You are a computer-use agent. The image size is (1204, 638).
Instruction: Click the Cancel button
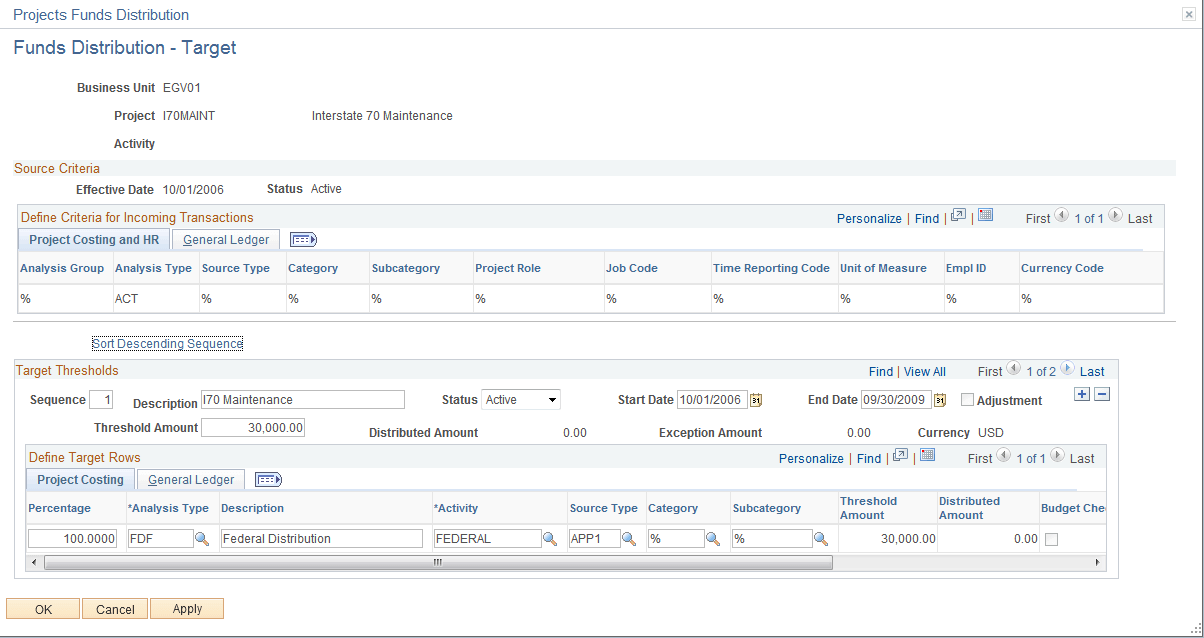click(115, 609)
